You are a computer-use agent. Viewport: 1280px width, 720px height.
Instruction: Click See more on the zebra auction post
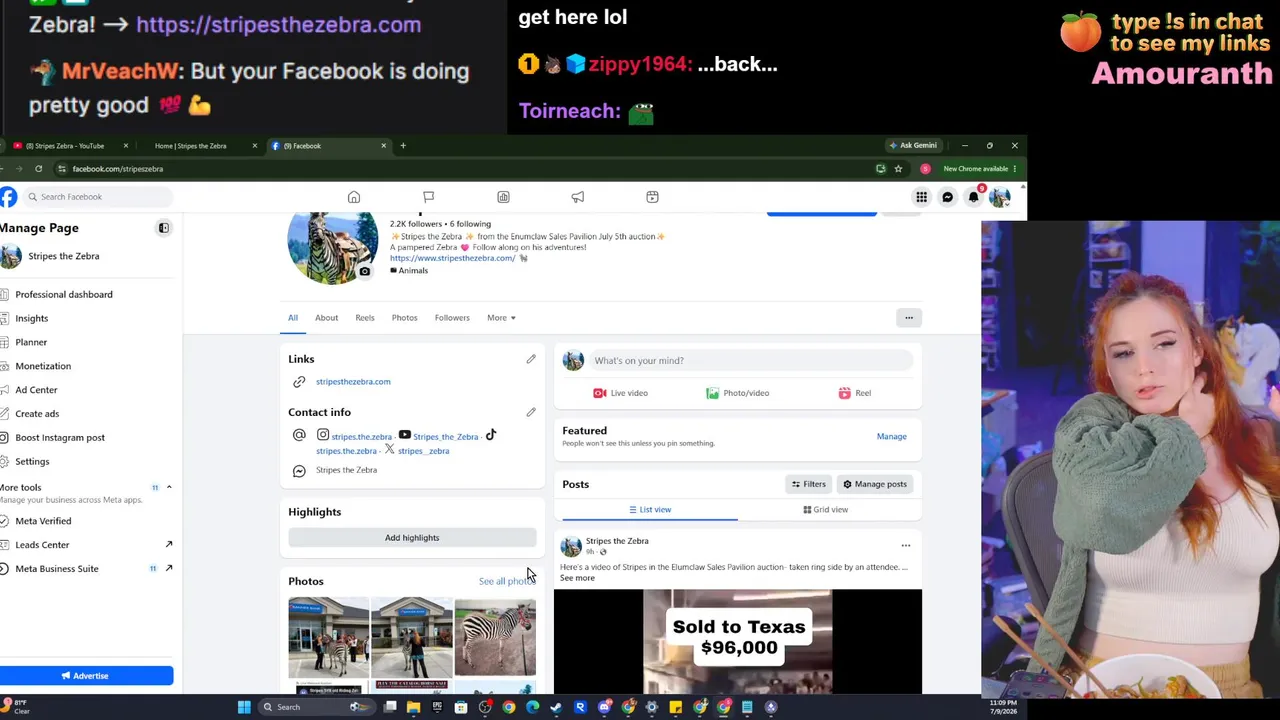coord(577,578)
